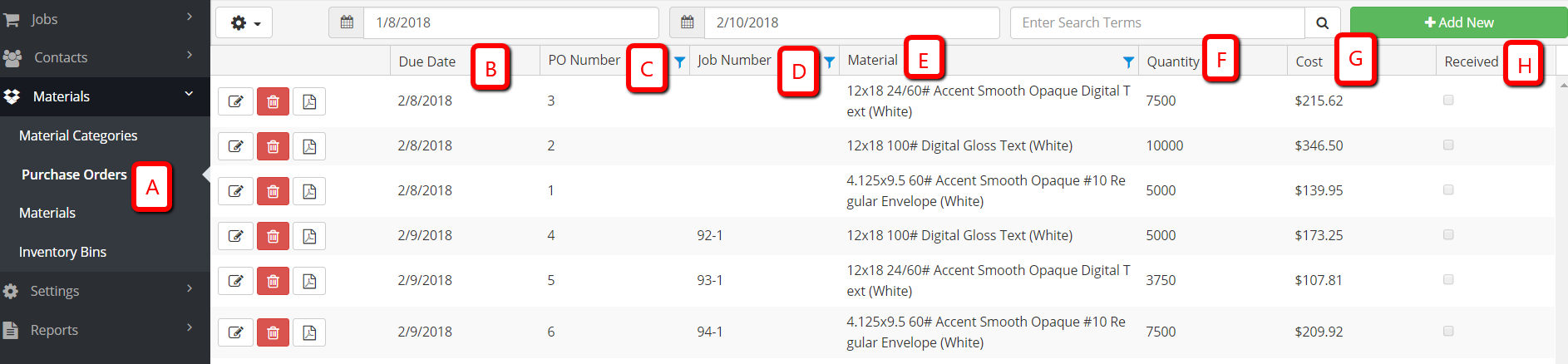
Task: Open the gear settings dropdown
Action: pos(244,23)
